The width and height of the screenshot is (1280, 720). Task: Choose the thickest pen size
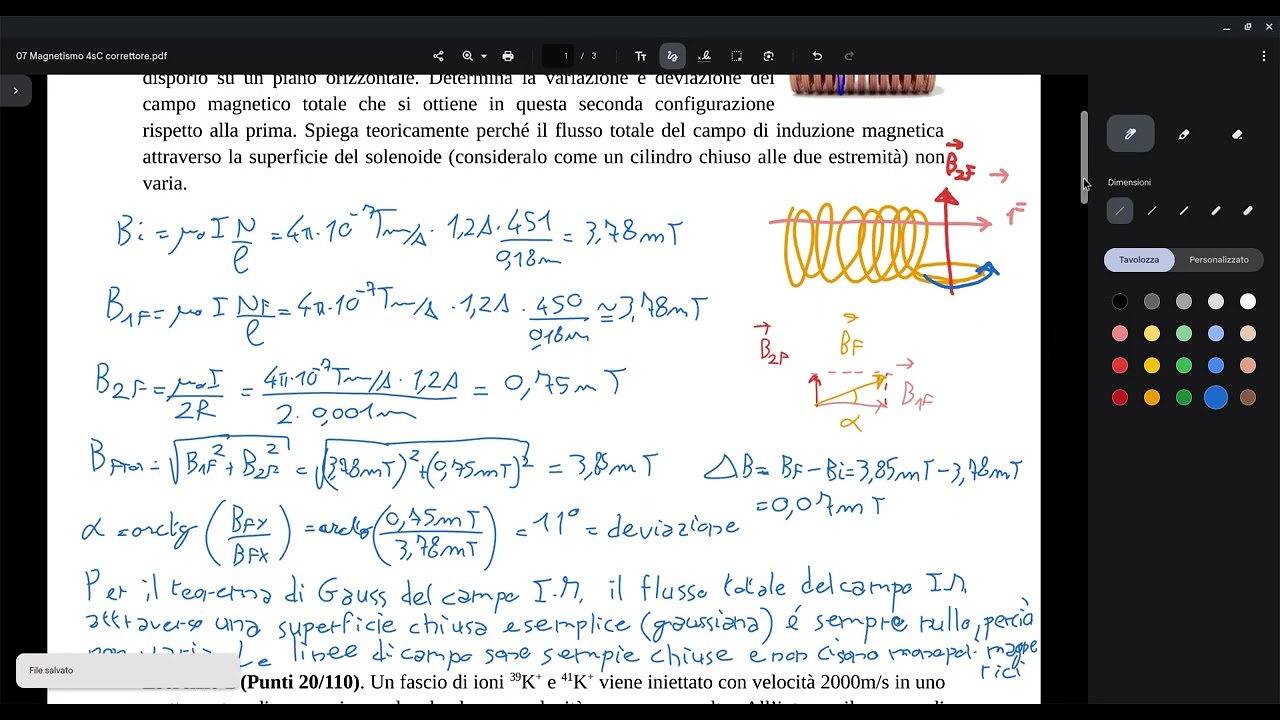point(1248,211)
